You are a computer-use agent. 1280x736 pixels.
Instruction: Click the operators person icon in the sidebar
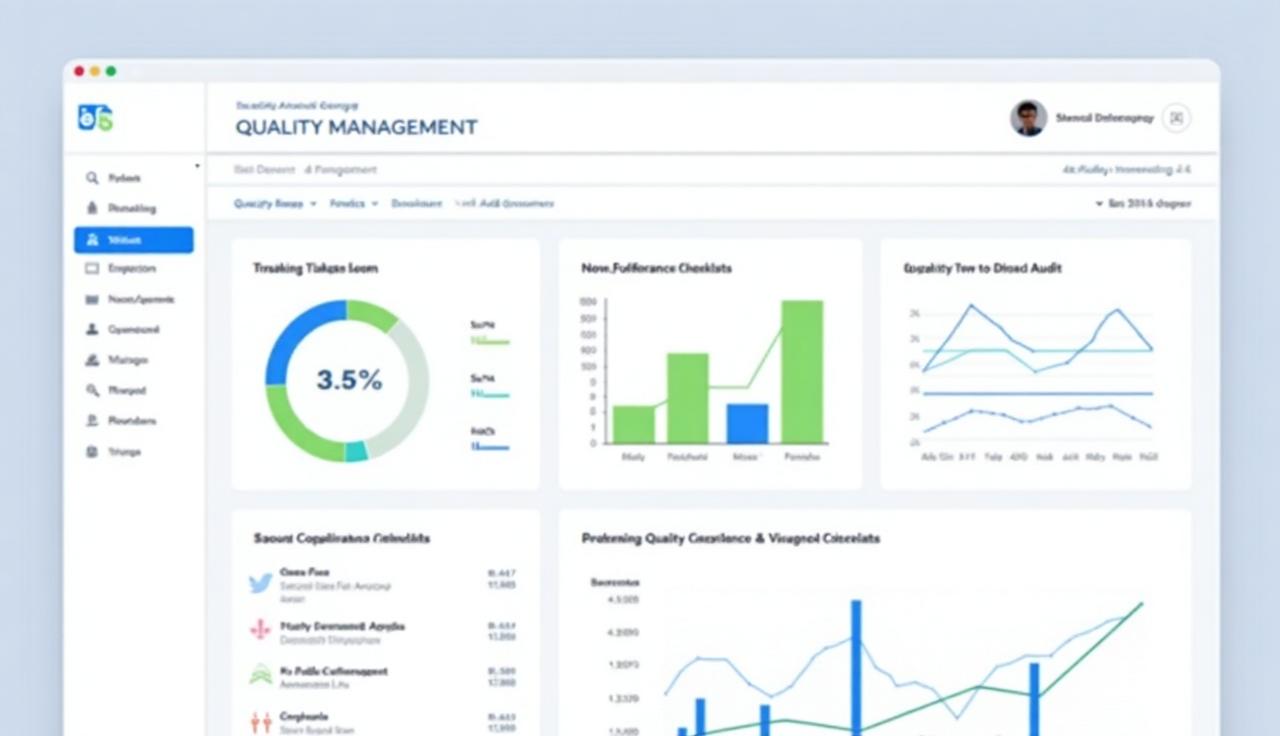[x=92, y=329]
